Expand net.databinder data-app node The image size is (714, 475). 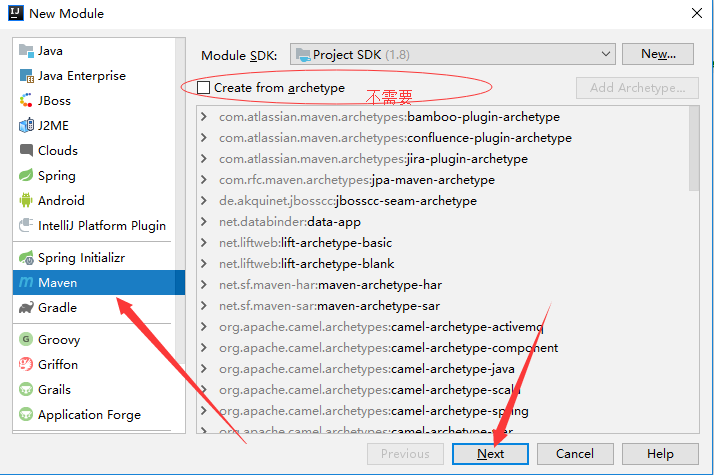coord(204,222)
